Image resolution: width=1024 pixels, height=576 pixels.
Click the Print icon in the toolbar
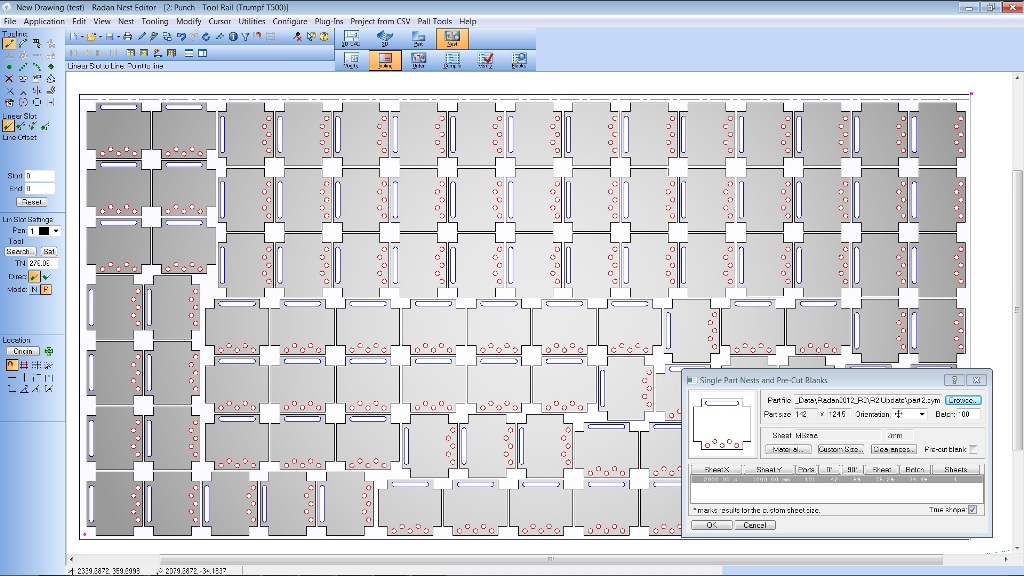(x=127, y=37)
